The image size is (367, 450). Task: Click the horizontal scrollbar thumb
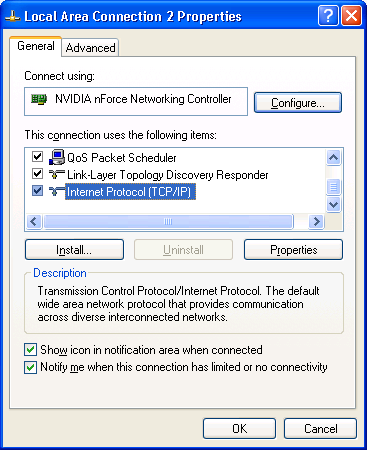(168, 221)
